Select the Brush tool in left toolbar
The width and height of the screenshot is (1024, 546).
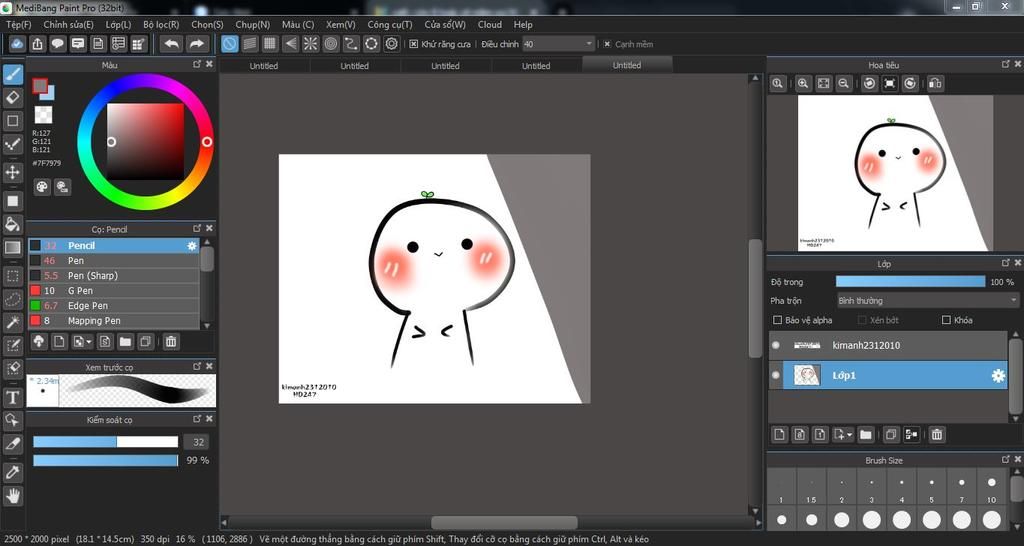12,74
